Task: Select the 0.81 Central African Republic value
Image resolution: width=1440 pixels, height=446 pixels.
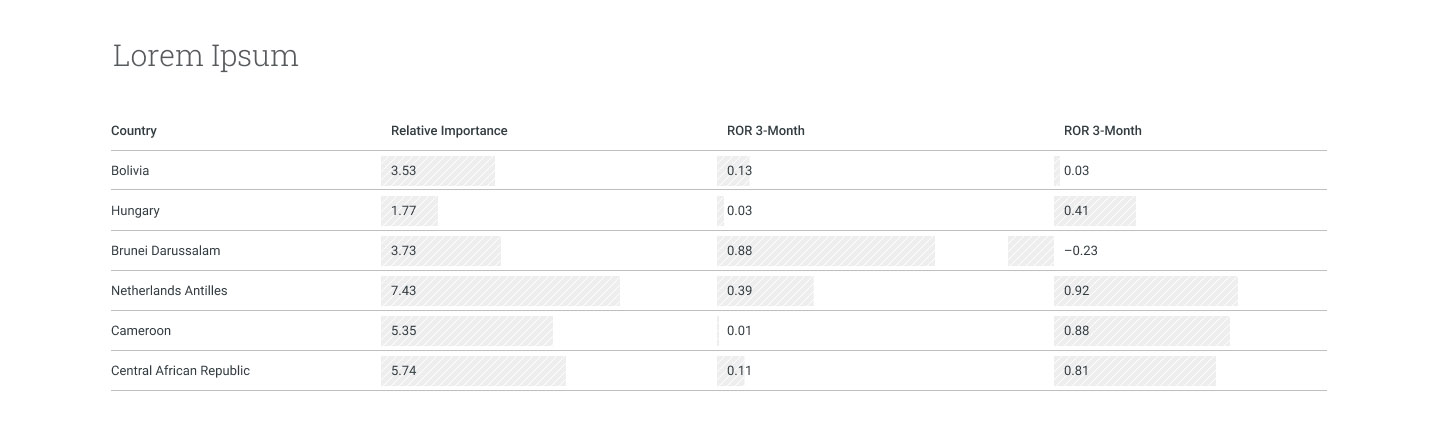Action: (1077, 371)
